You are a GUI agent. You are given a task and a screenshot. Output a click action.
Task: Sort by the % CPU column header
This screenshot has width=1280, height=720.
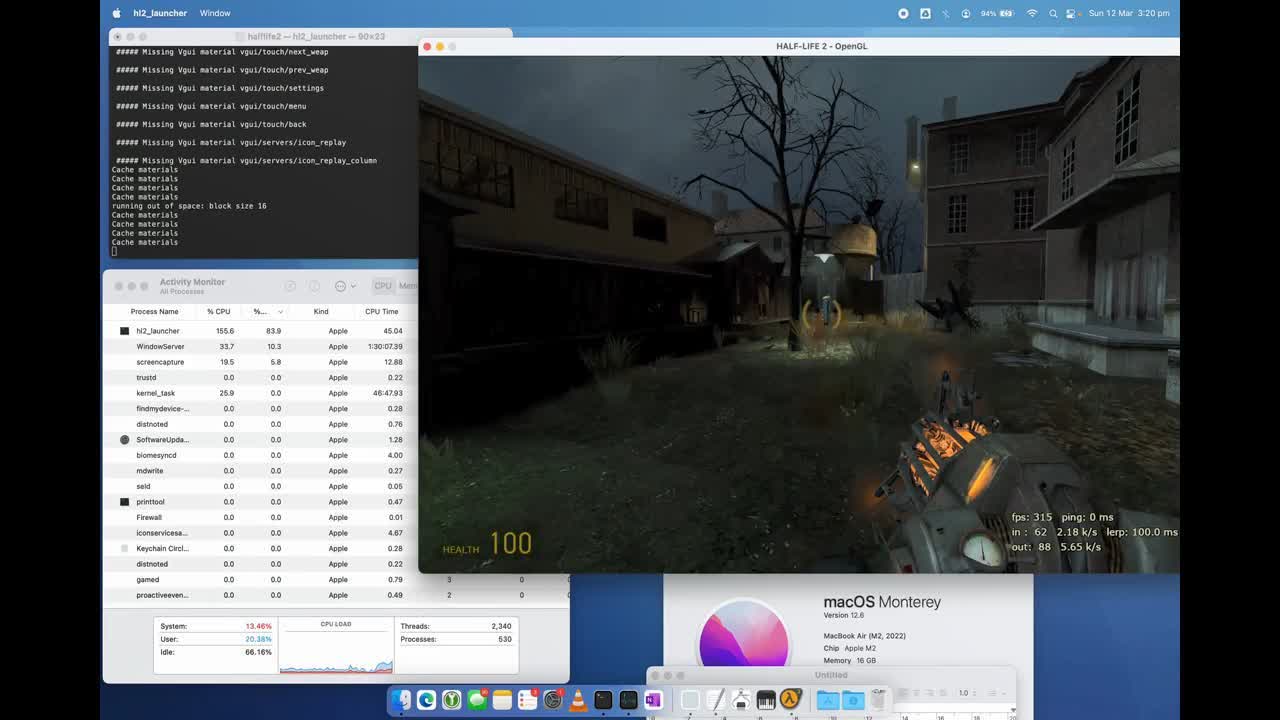(218, 312)
